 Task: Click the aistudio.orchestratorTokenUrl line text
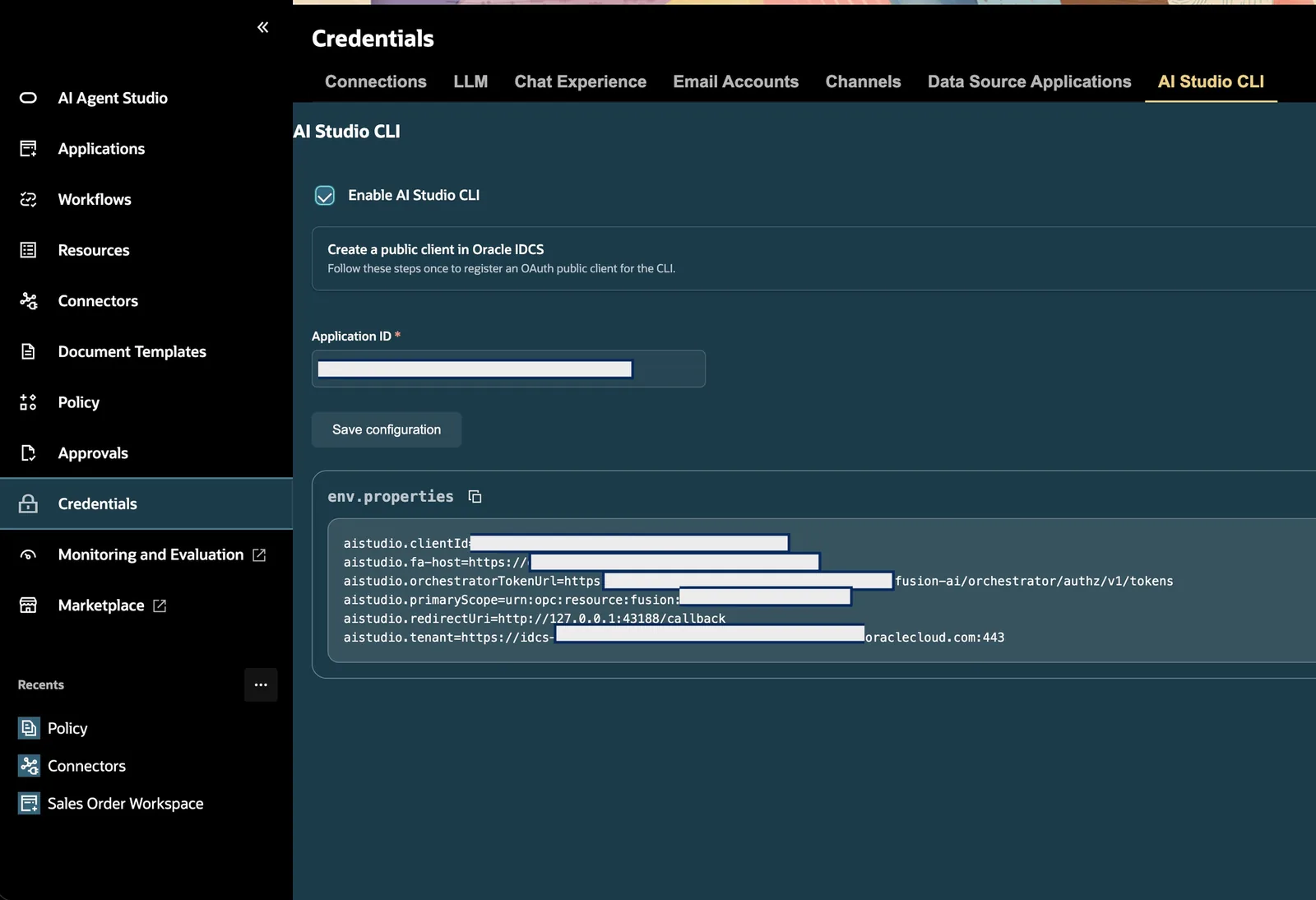(758, 581)
